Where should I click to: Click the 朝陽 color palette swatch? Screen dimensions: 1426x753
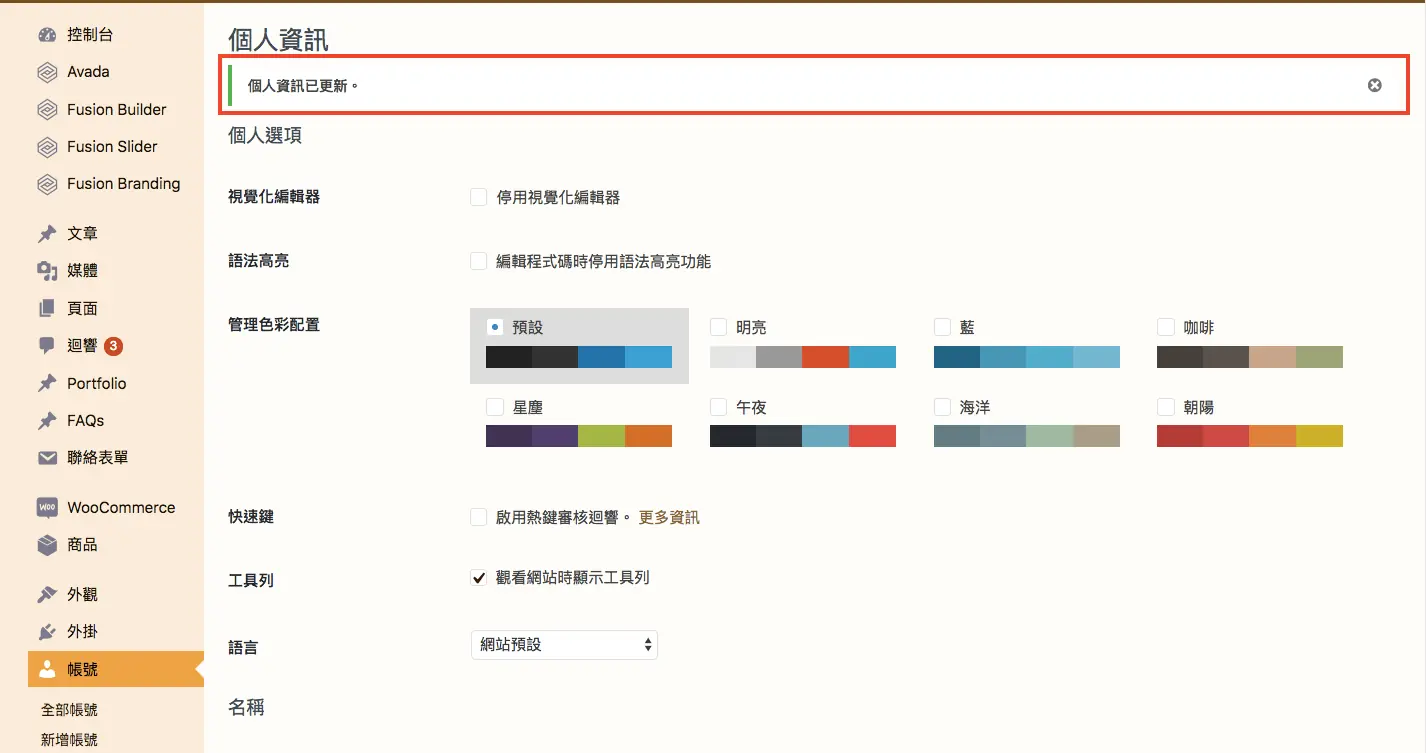pos(1250,436)
